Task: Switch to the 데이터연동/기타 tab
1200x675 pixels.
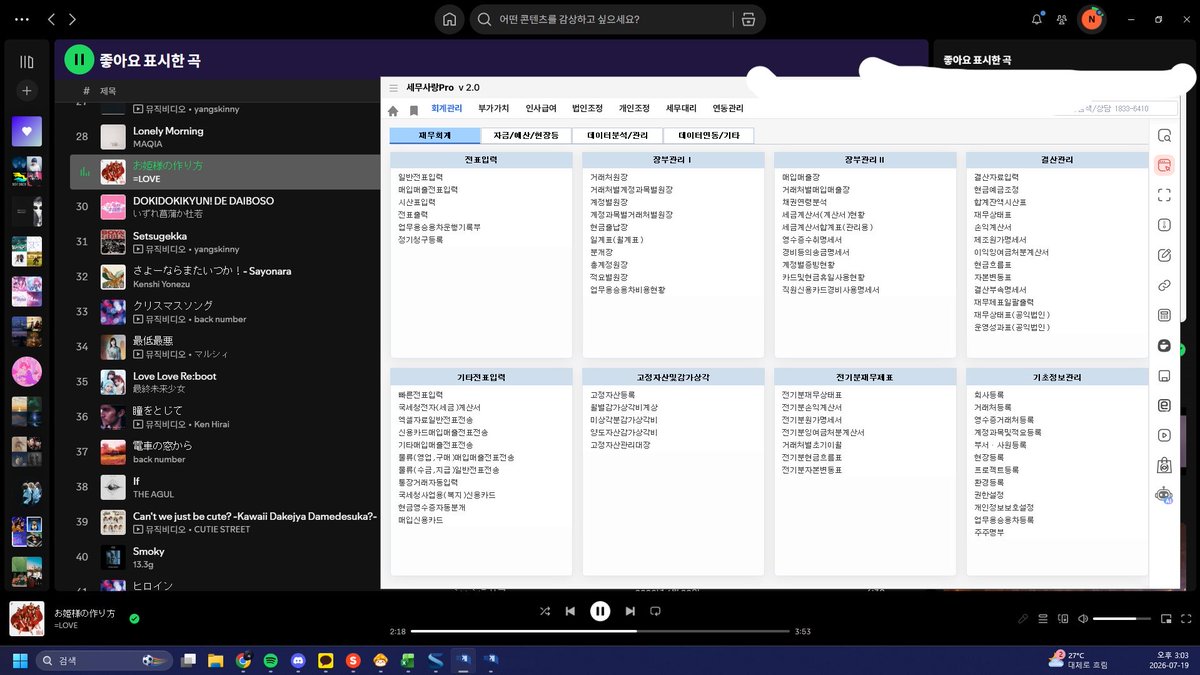Action: [x=709, y=135]
